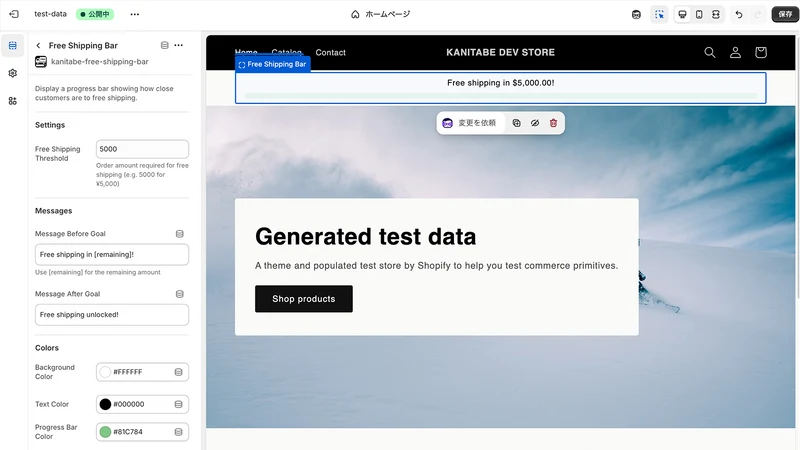Click the preview's vertical scrollbar
This screenshot has width=800, height=450.
point(797,166)
